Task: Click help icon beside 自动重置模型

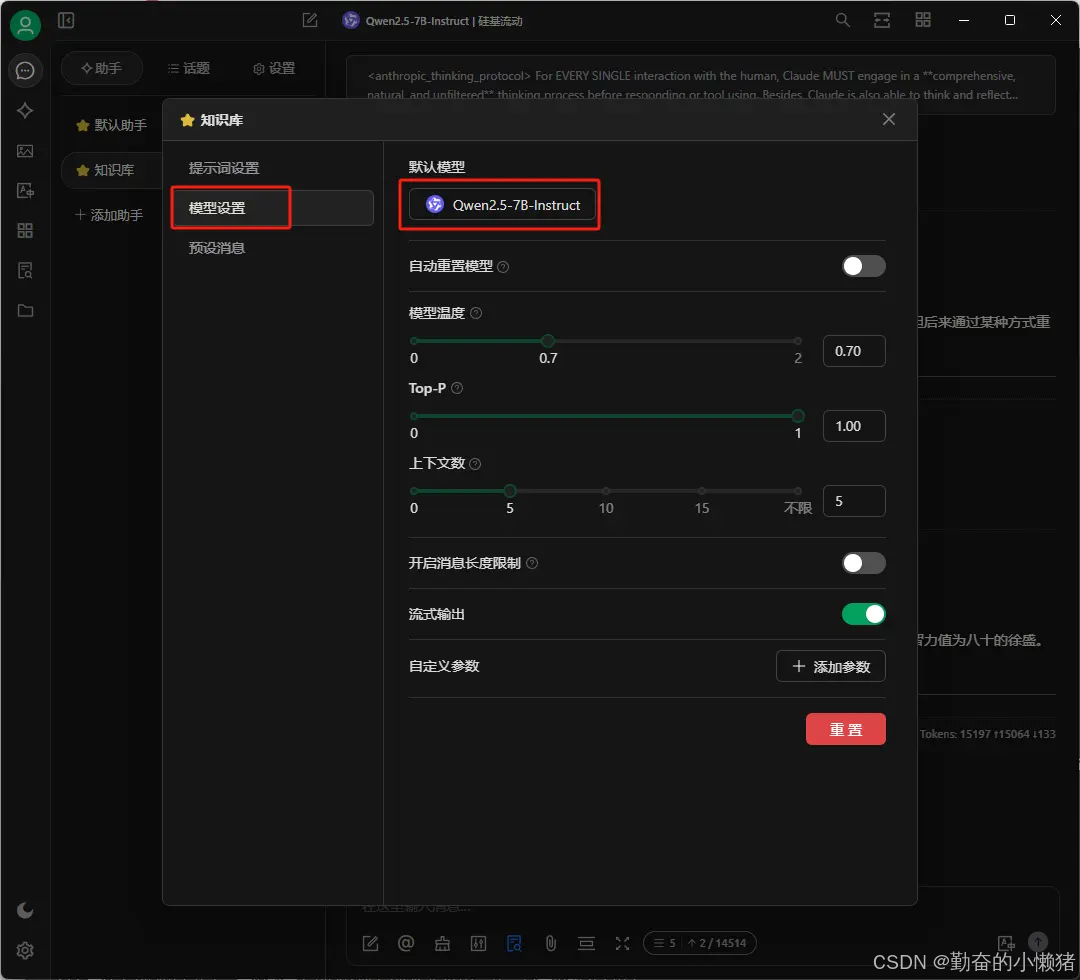Action: 503,267
